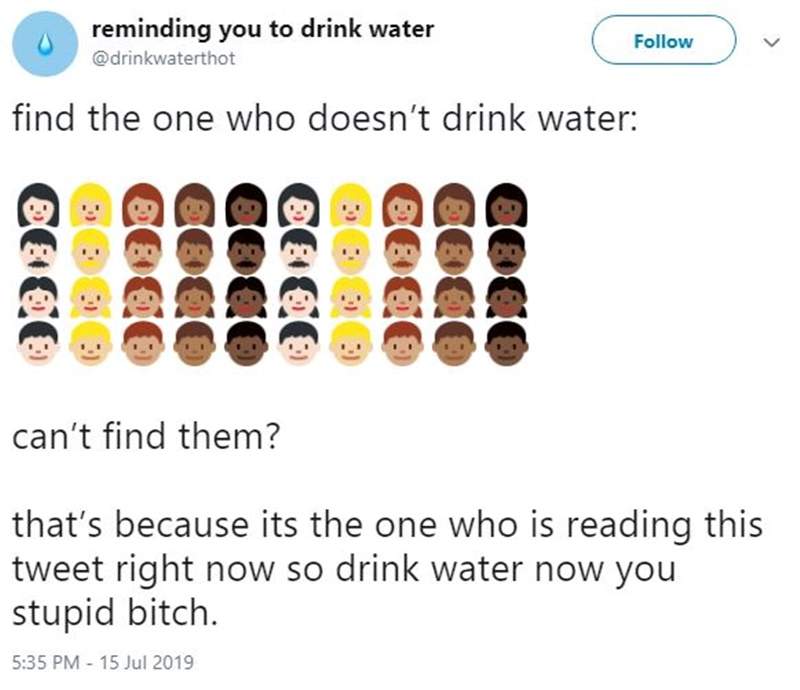Click the "can't find them?" line
Viewport: 800px width, 690px height.
(145, 437)
